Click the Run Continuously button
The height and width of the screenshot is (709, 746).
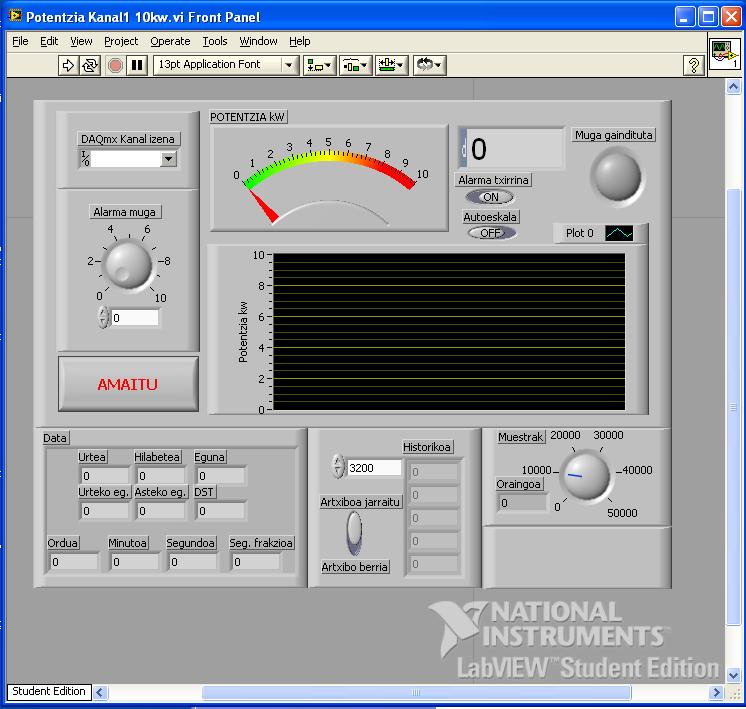coord(89,65)
